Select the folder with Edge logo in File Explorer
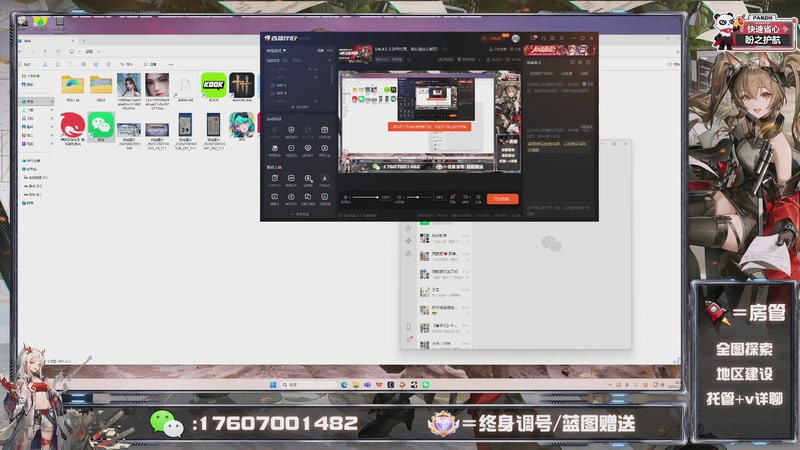The image size is (800, 450). (72, 86)
